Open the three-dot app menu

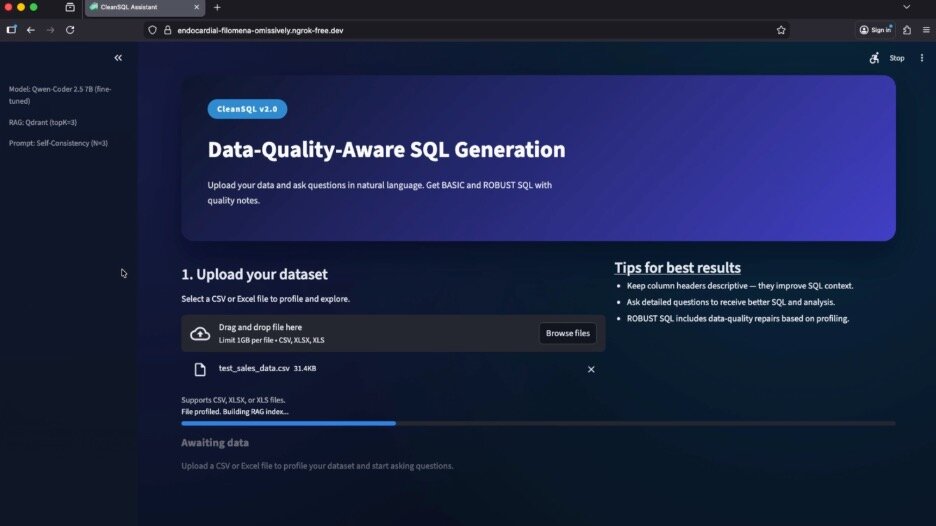(x=922, y=58)
